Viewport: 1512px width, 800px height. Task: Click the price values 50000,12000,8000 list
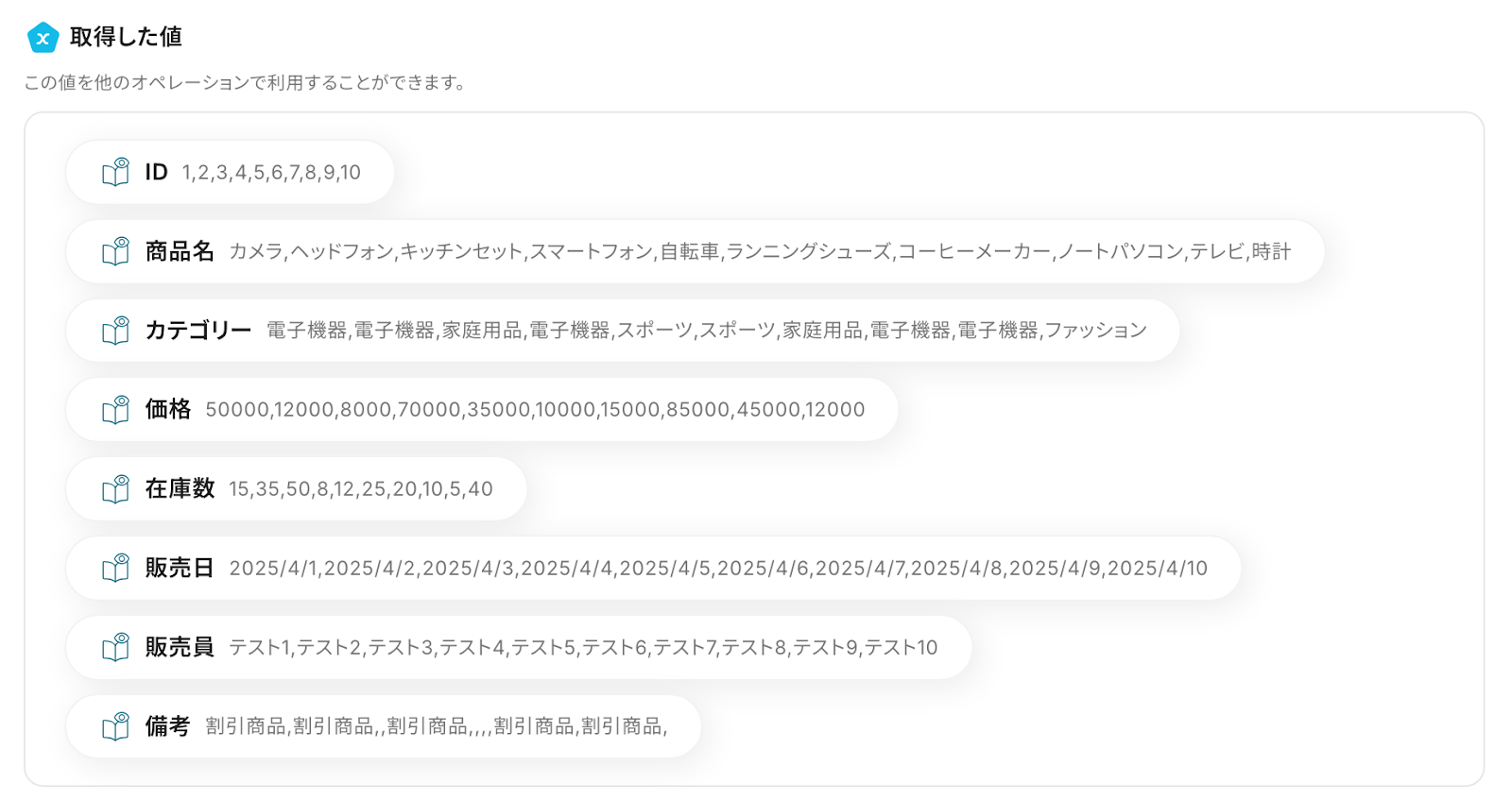pyautogui.click(x=535, y=410)
